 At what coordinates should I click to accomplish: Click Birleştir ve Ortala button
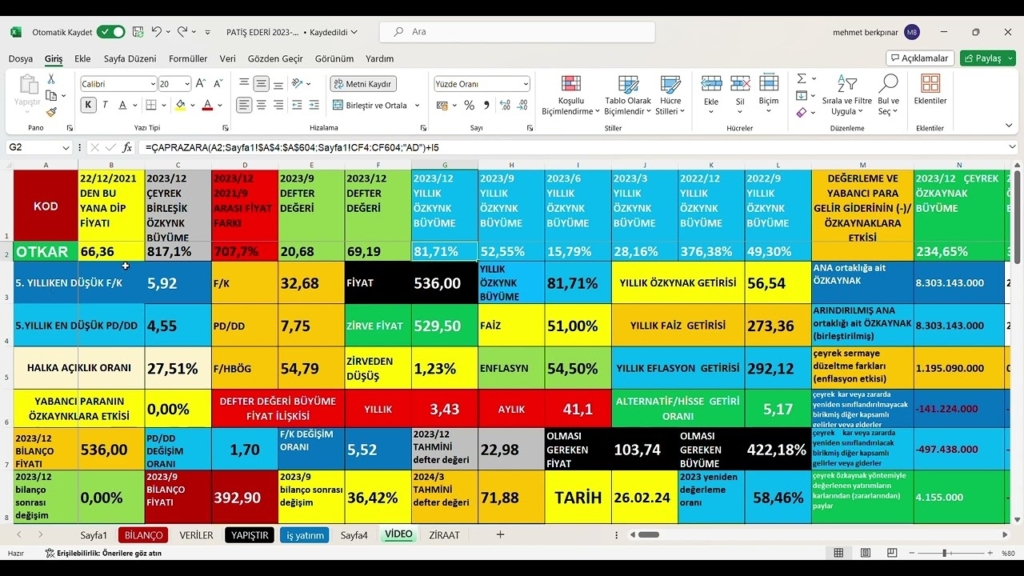pyautogui.click(x=370, y=105)
